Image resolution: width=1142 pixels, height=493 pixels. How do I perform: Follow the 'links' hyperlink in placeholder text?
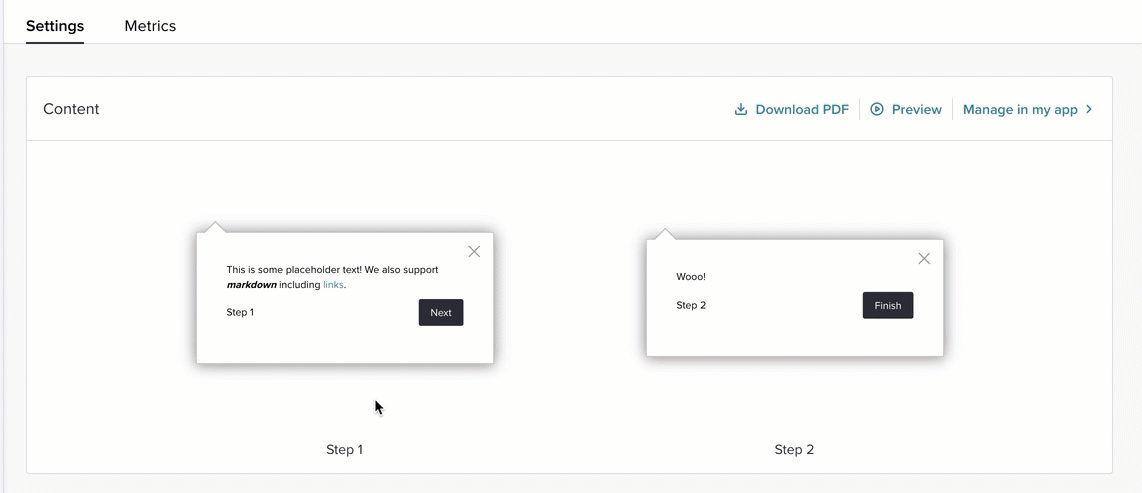point(333,285)
